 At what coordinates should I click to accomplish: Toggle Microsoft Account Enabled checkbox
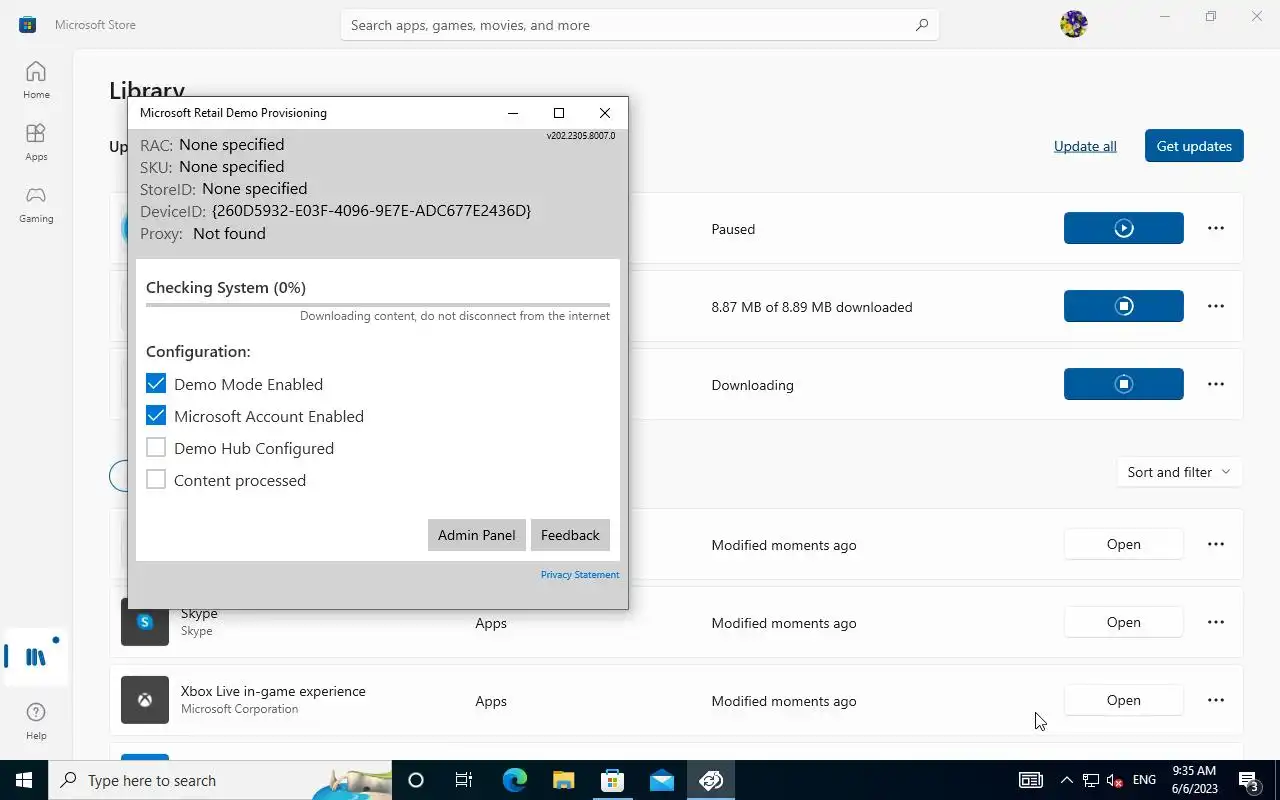click(x=156, y=415)
